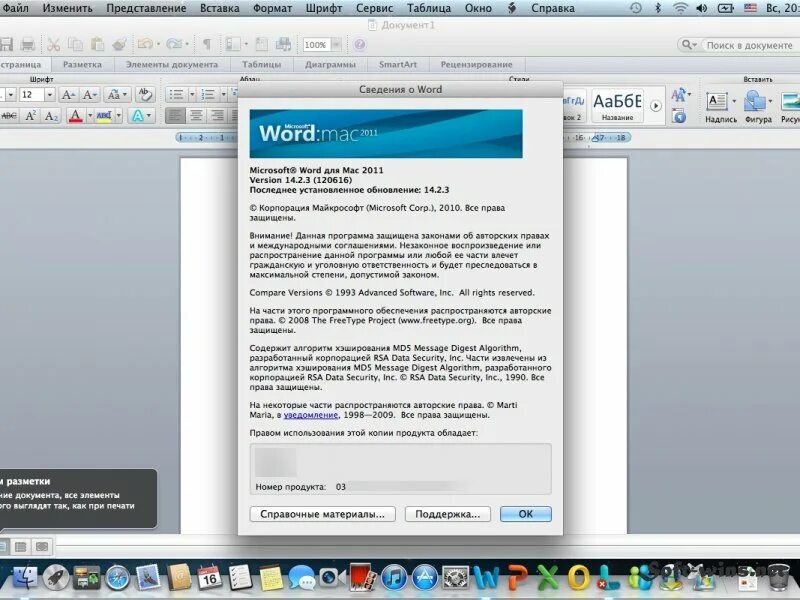Click the Поддержка... button

tap(447, 514)
